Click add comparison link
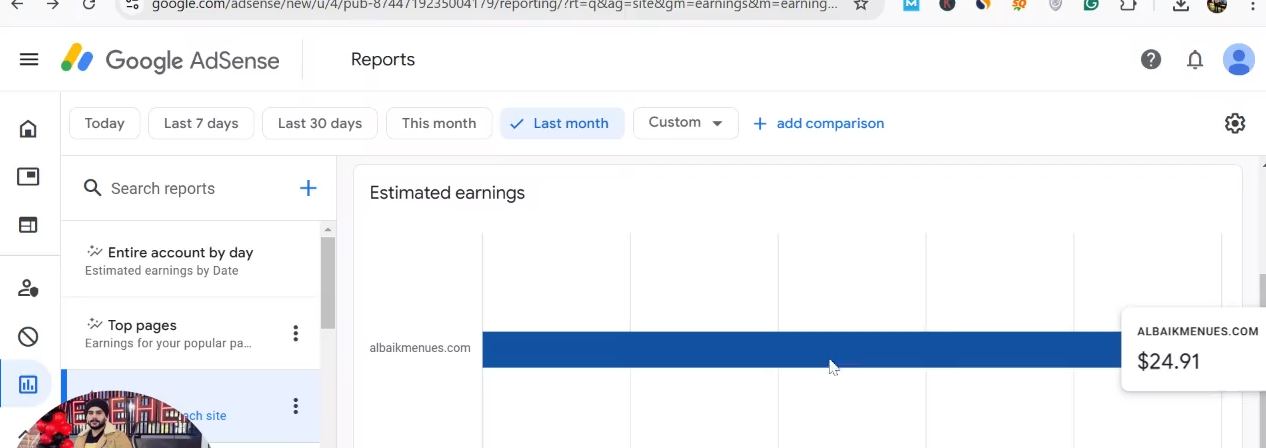1266x448 pixels. point(818,123)
